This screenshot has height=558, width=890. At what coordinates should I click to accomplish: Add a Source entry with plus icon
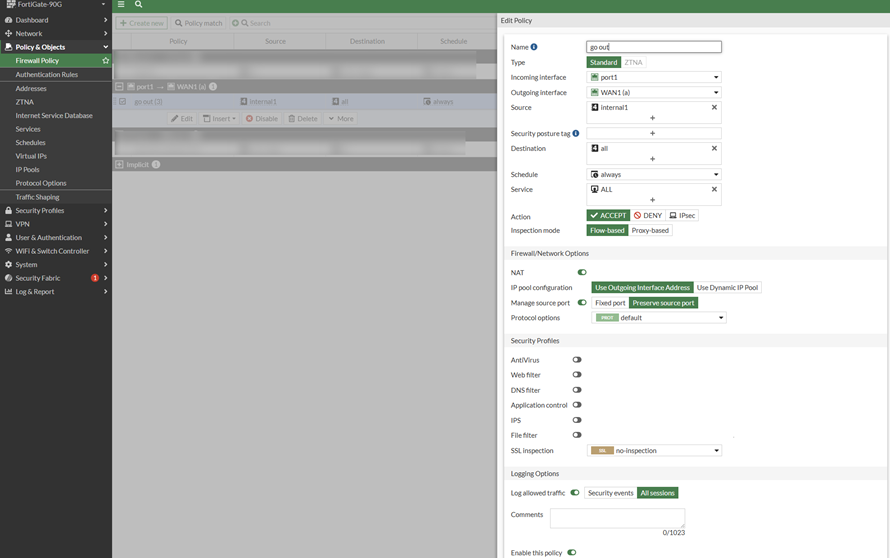(652, 118)
